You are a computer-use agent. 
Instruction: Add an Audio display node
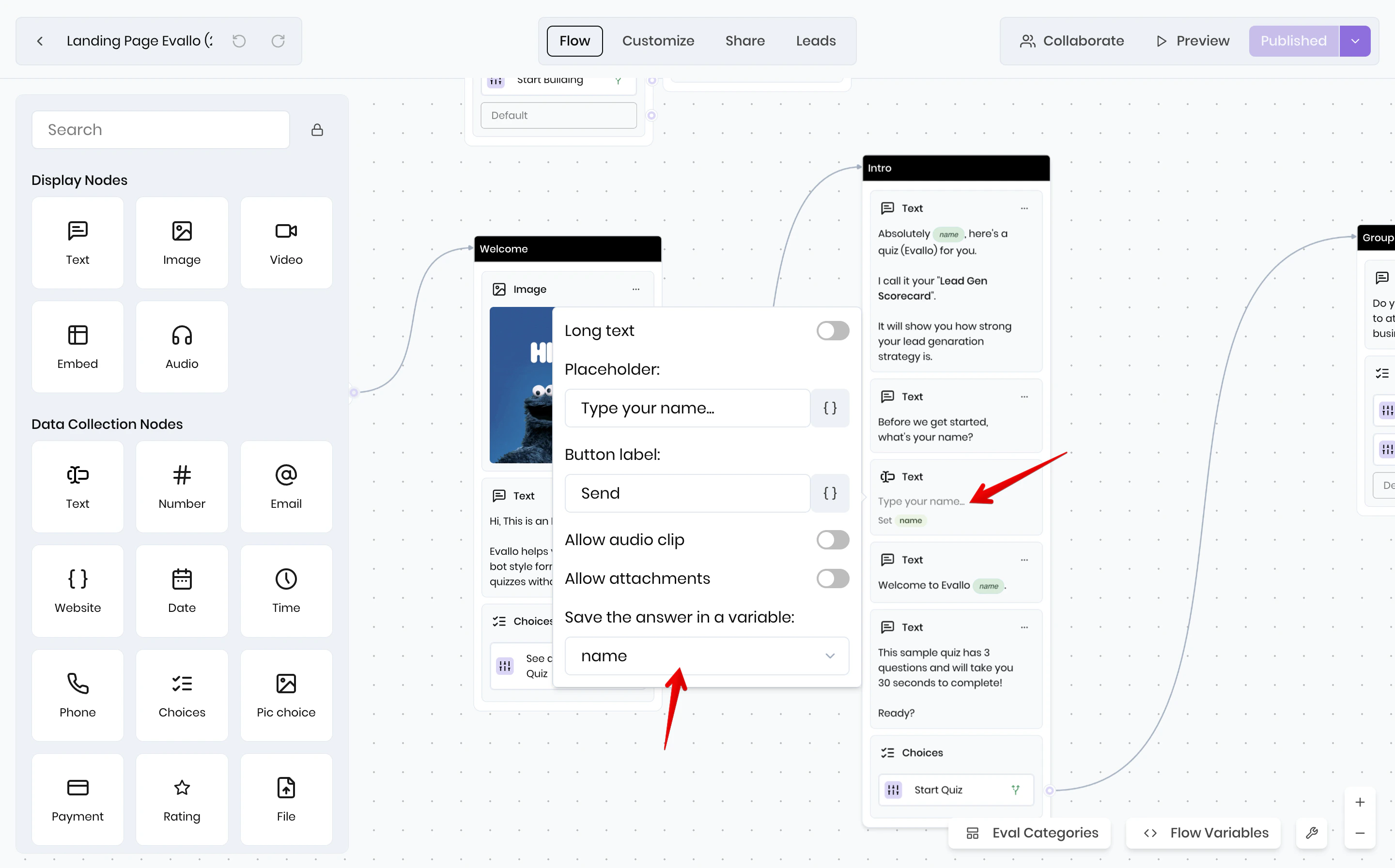(182, 347)
